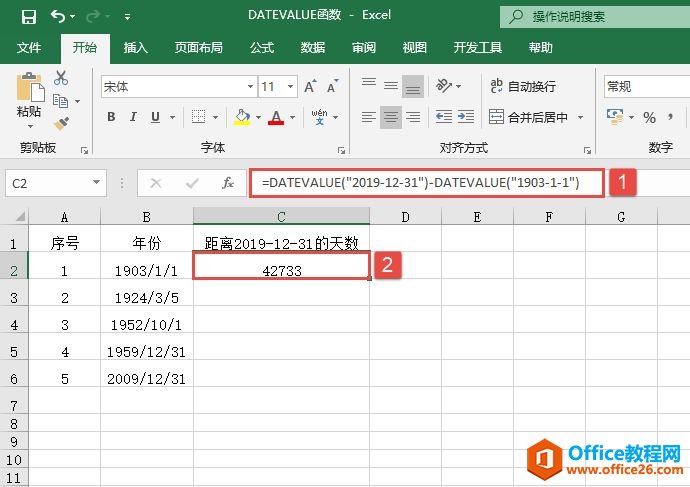The width and height of the screenshot is (690, 487).
Task: Click the Select All corner triangle
Action: pyautogui.click(x=20, y=216)
